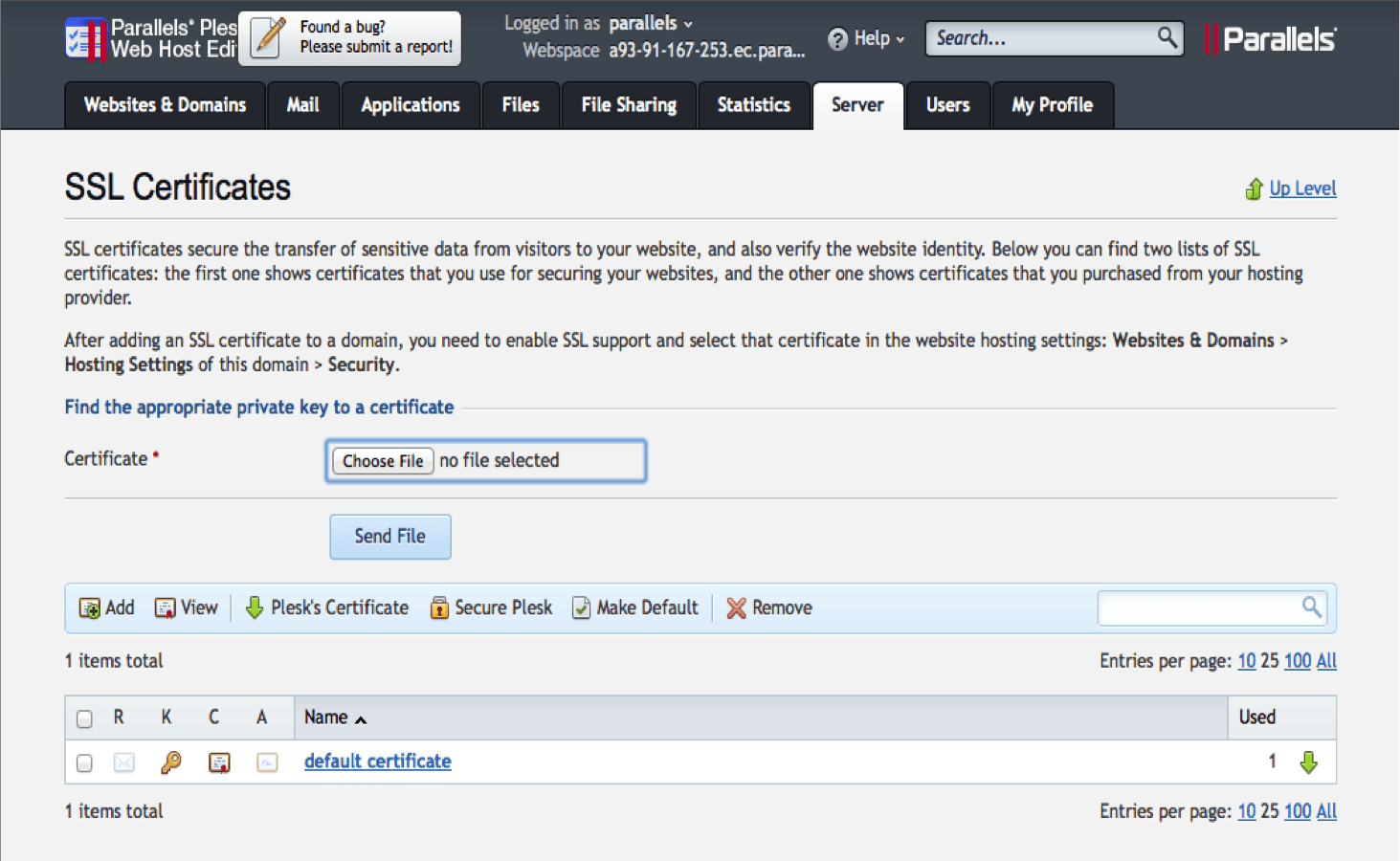Show 10 entries per page (bottom pager)

1247,811
